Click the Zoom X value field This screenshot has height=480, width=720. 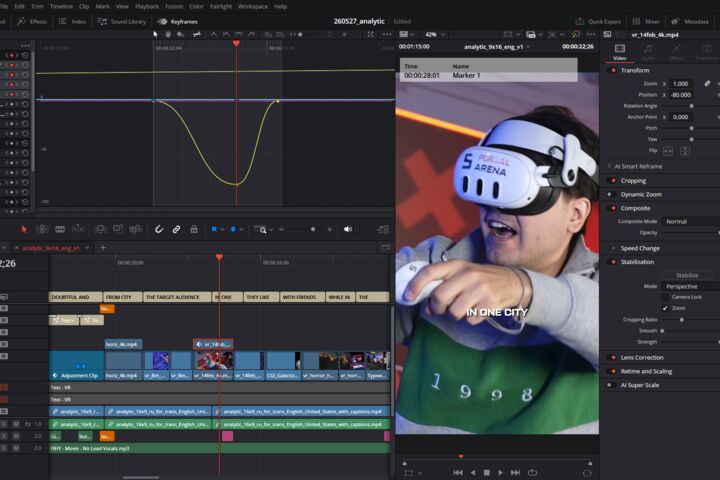(x=681, y=84)
